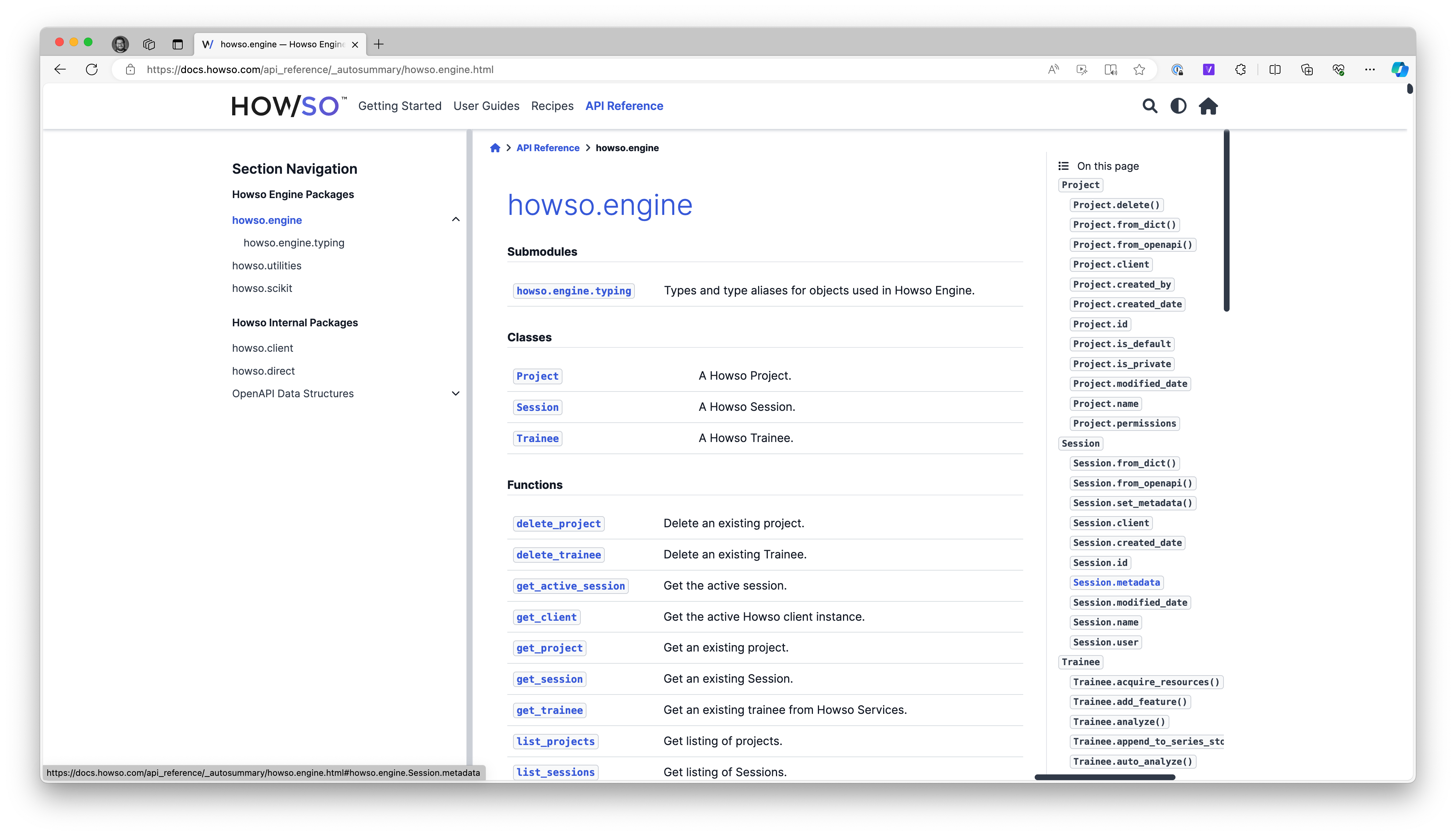Viewport: 1456px width, 836px height.
Task: Collapse the howso.engine navigation section
Action: [456, 219]
